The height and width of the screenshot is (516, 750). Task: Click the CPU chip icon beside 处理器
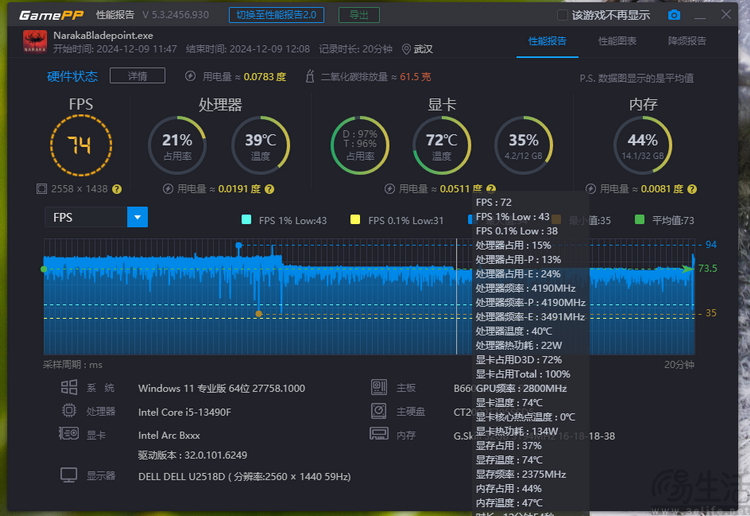coord(69,410)
